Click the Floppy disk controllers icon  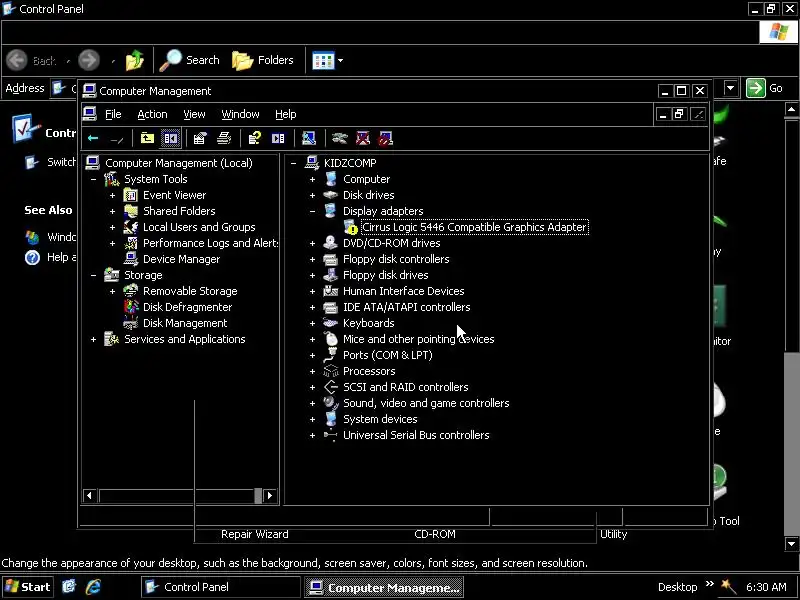331,259
